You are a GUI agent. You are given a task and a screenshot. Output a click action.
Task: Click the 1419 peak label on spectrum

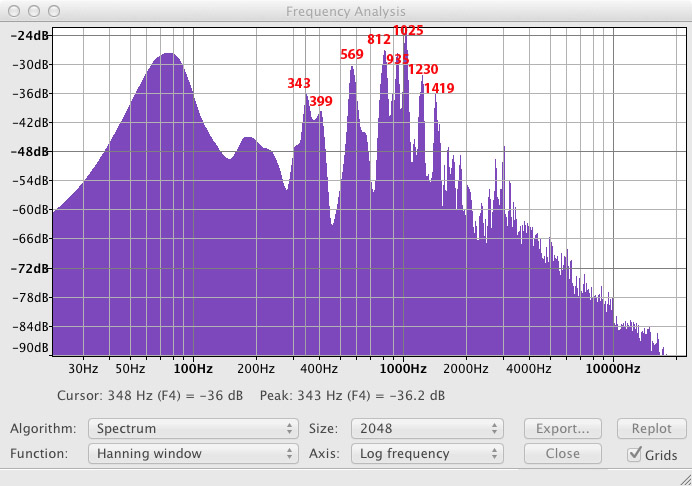point(439,88)
